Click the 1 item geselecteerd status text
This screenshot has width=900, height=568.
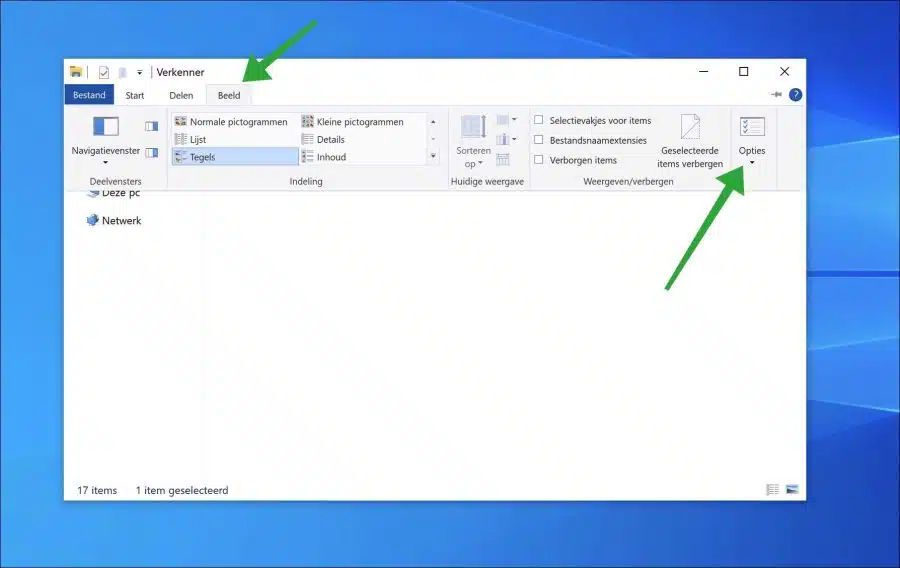(182, 491)
